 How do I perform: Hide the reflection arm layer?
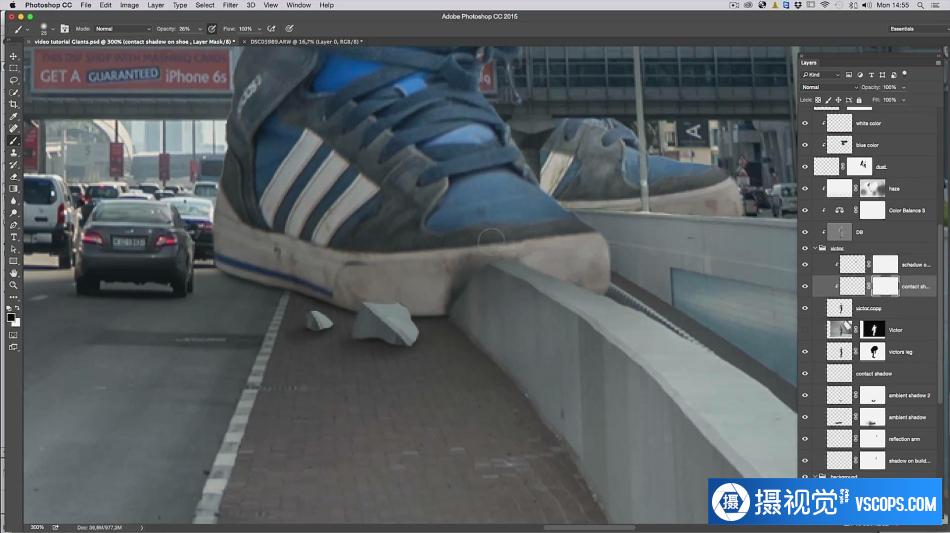[x=805, y=439]
